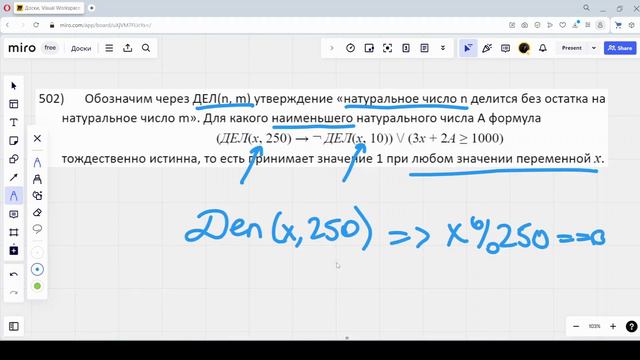Select the Text tool
The image size is (640, 360).
(x=13, y=122)
